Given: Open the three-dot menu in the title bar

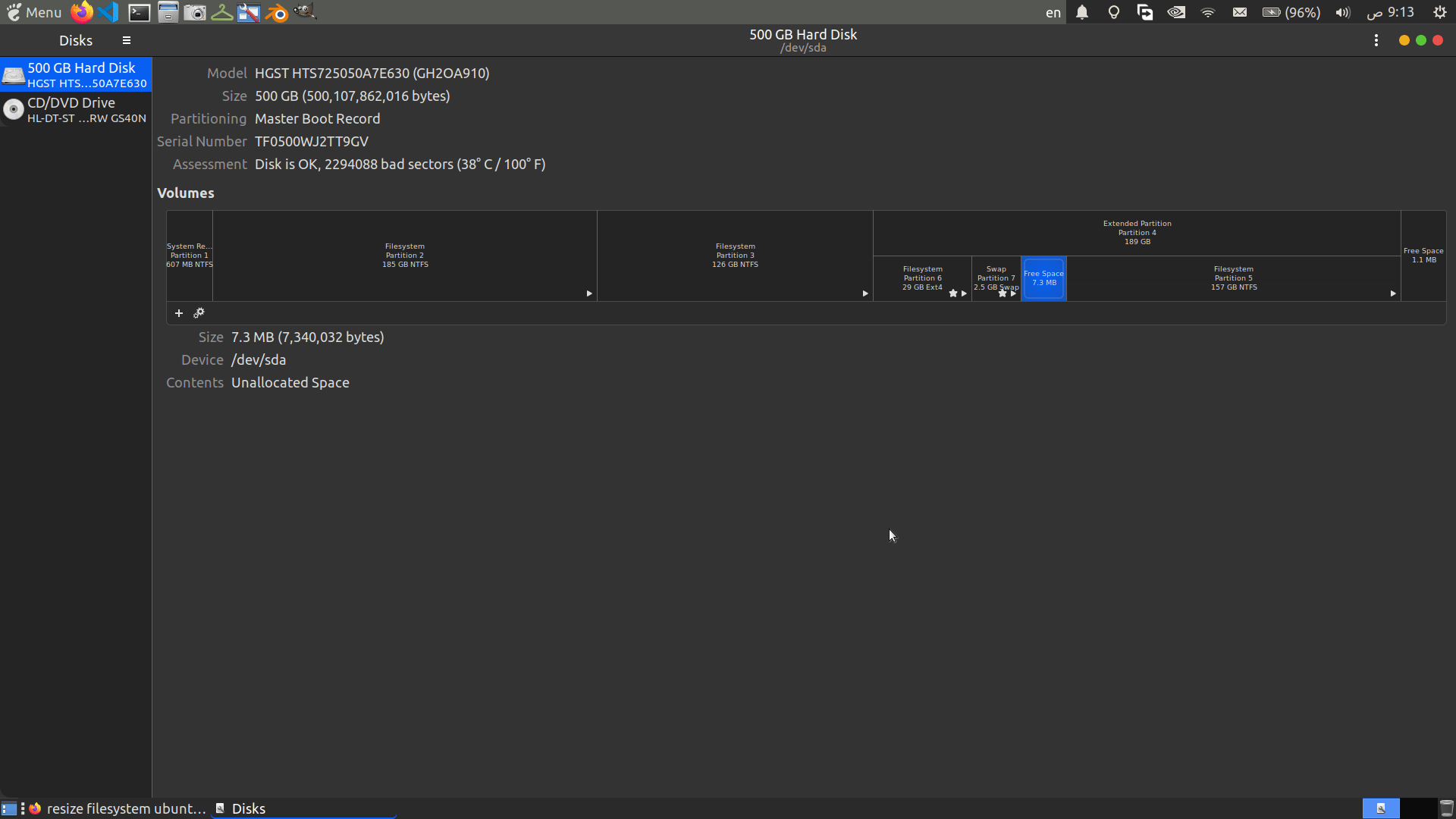Looking at the screenshot, I should pyautogui.click(x=1376, y=40).
